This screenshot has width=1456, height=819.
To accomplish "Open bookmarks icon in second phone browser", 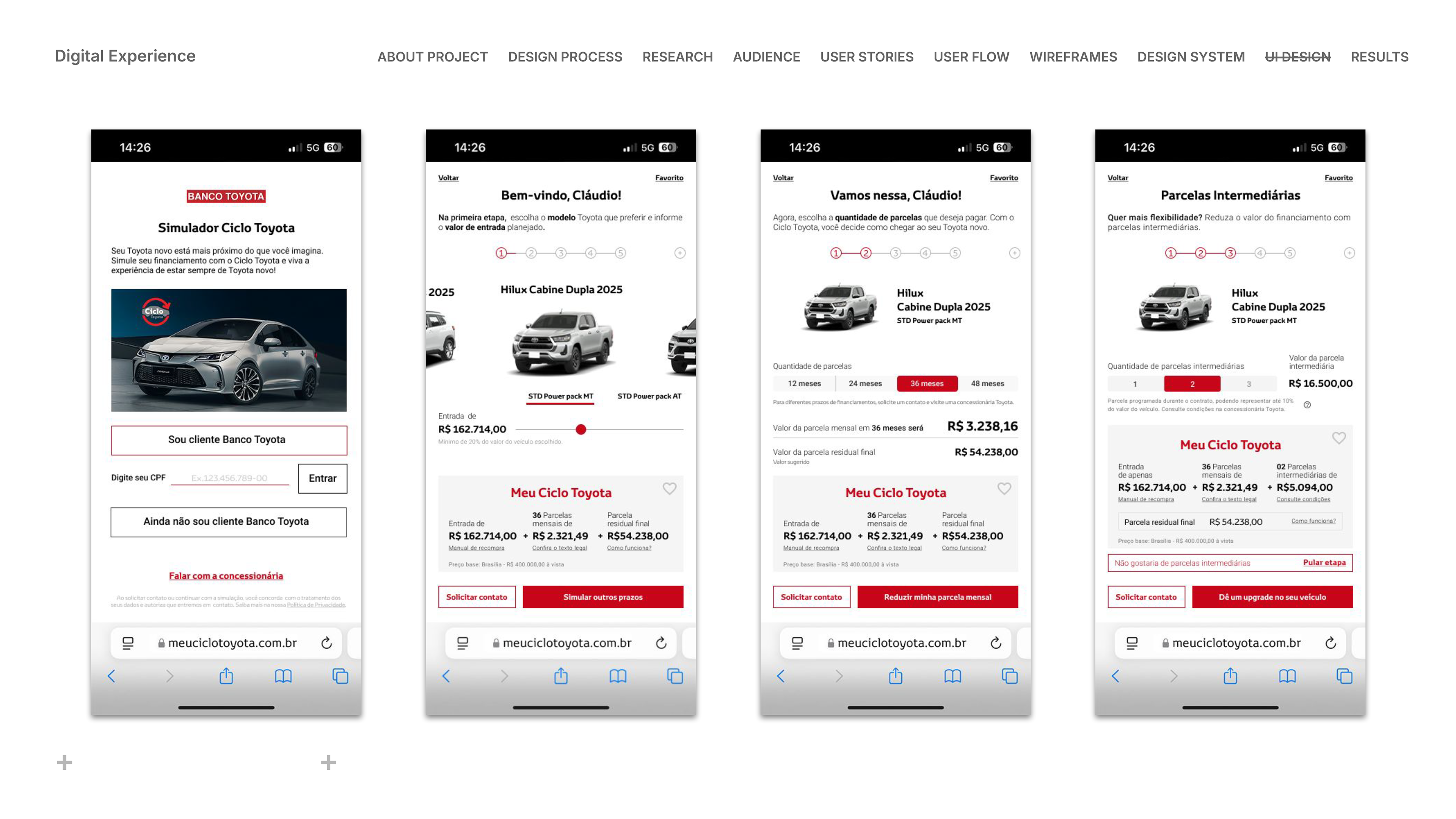I will (618, 676).
